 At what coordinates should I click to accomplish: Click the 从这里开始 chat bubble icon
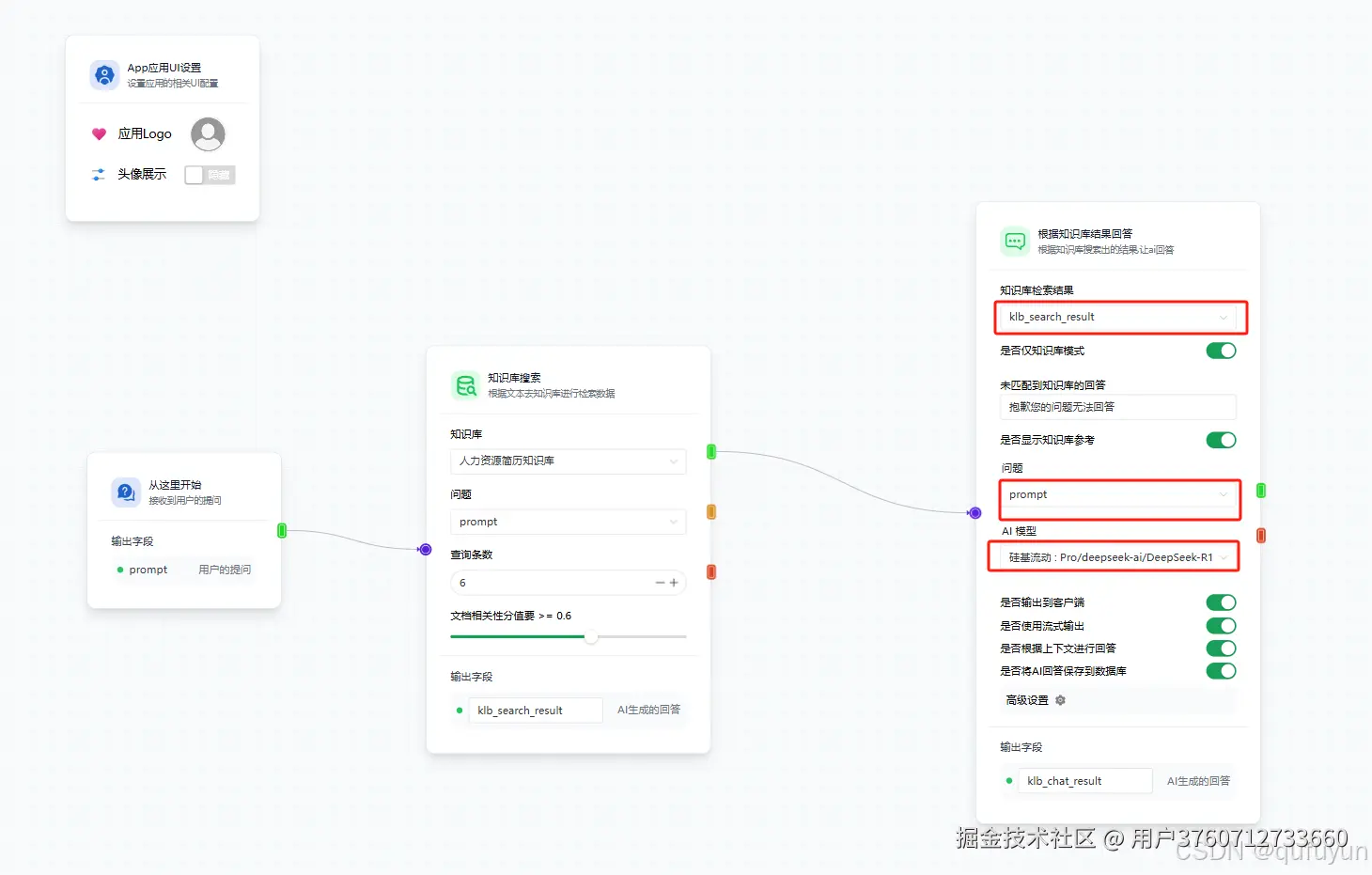pyautogui.click(x=126, y=492)
